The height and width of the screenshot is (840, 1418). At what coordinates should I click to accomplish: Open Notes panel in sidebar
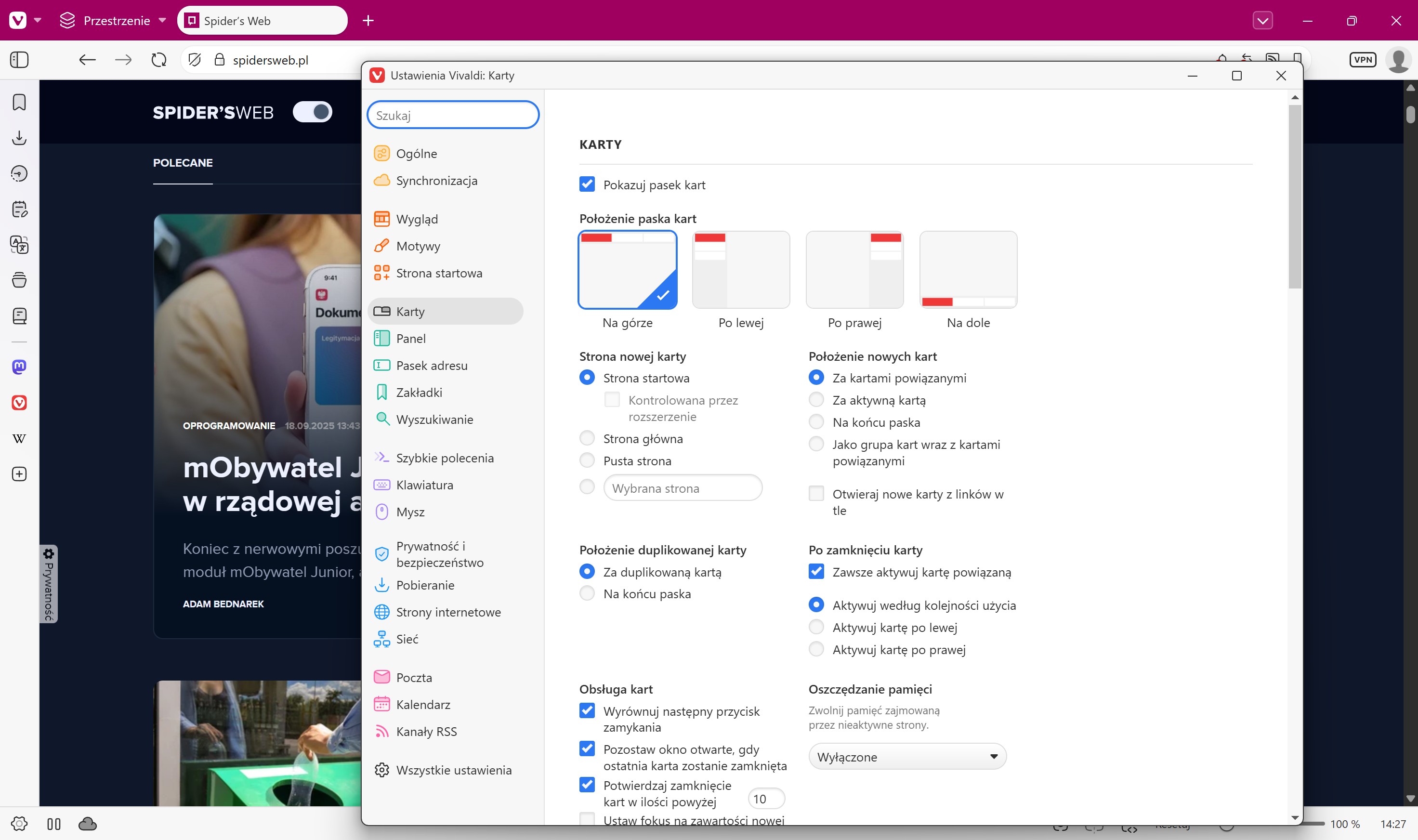[19, 209]
